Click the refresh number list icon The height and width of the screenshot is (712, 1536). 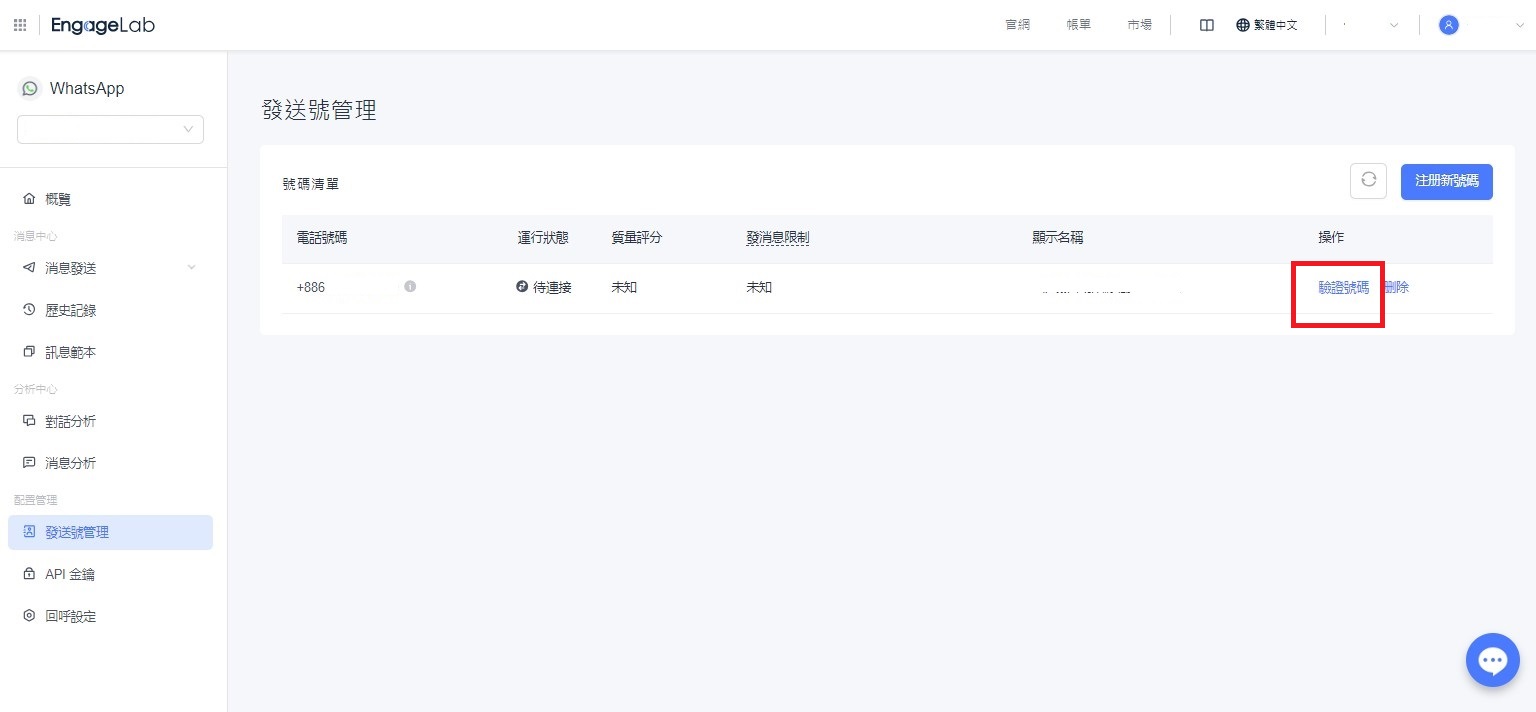point(1368,181)
